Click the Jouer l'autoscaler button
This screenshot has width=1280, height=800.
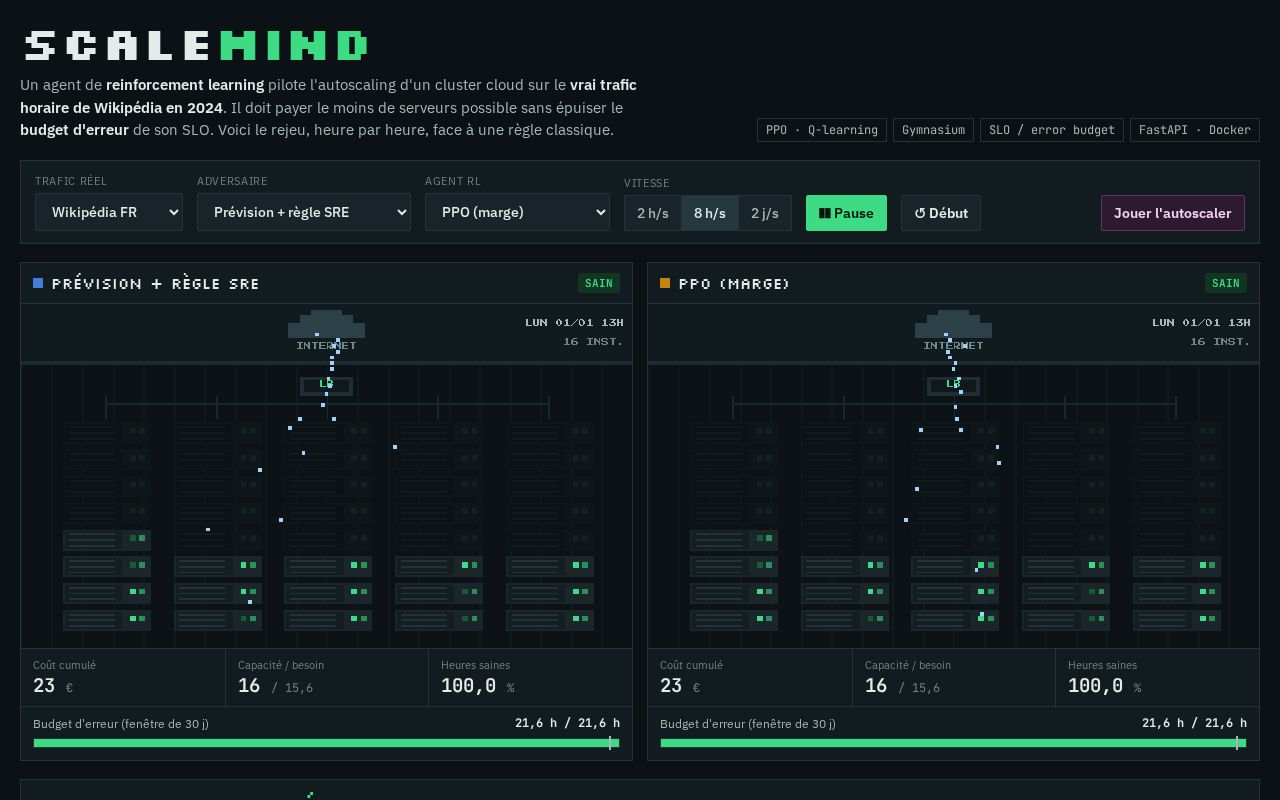[1173, 213]
